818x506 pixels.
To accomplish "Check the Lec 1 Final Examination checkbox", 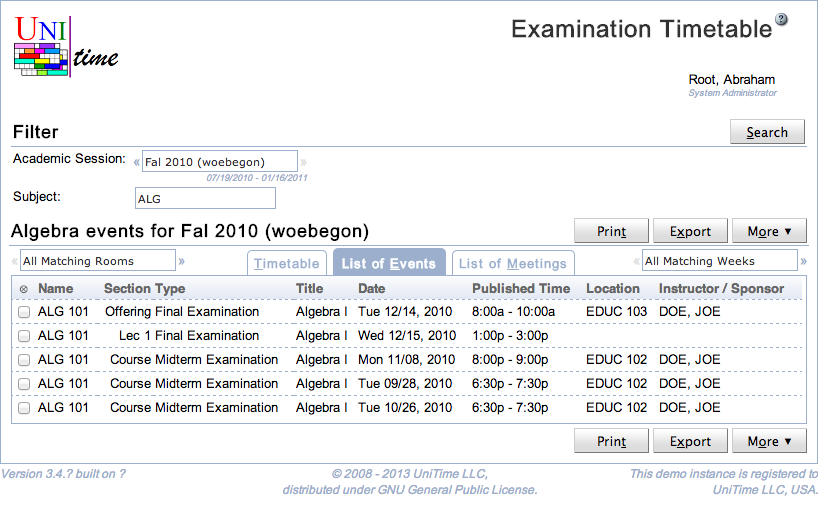I will coord(24,336).
